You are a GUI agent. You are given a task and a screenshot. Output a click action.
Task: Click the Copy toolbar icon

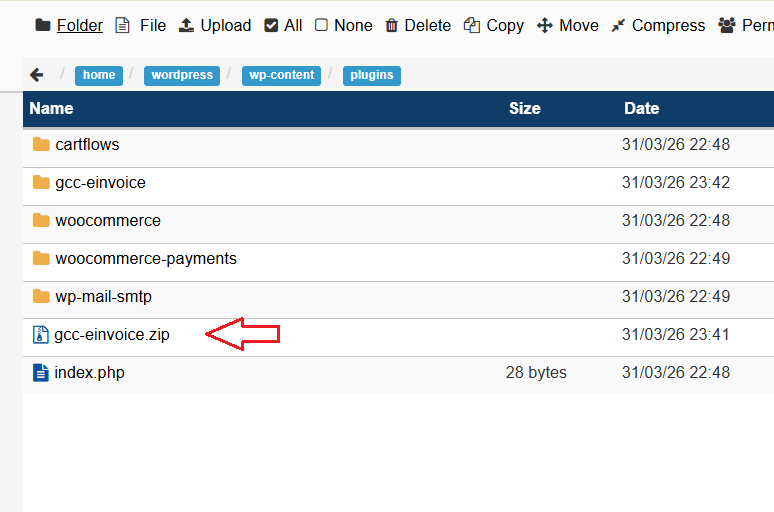pyautogui.click(x=472, y=25)
